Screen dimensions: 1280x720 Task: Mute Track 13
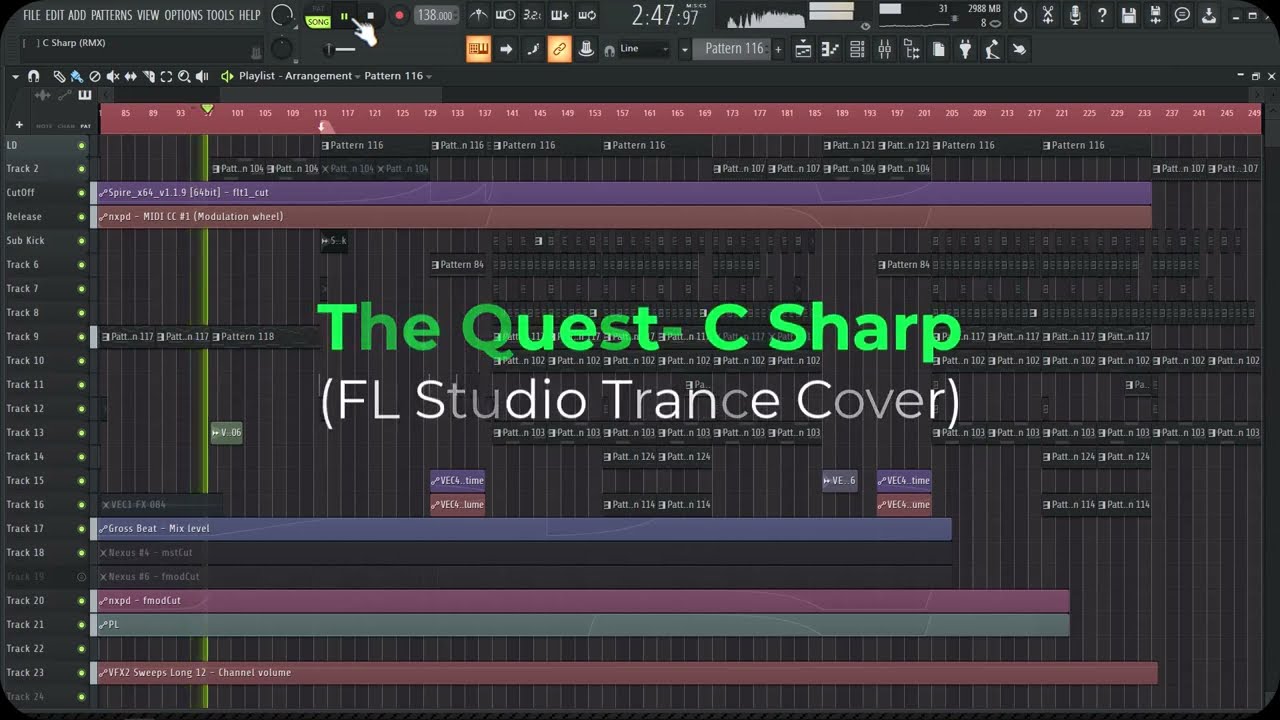[82, 433]
